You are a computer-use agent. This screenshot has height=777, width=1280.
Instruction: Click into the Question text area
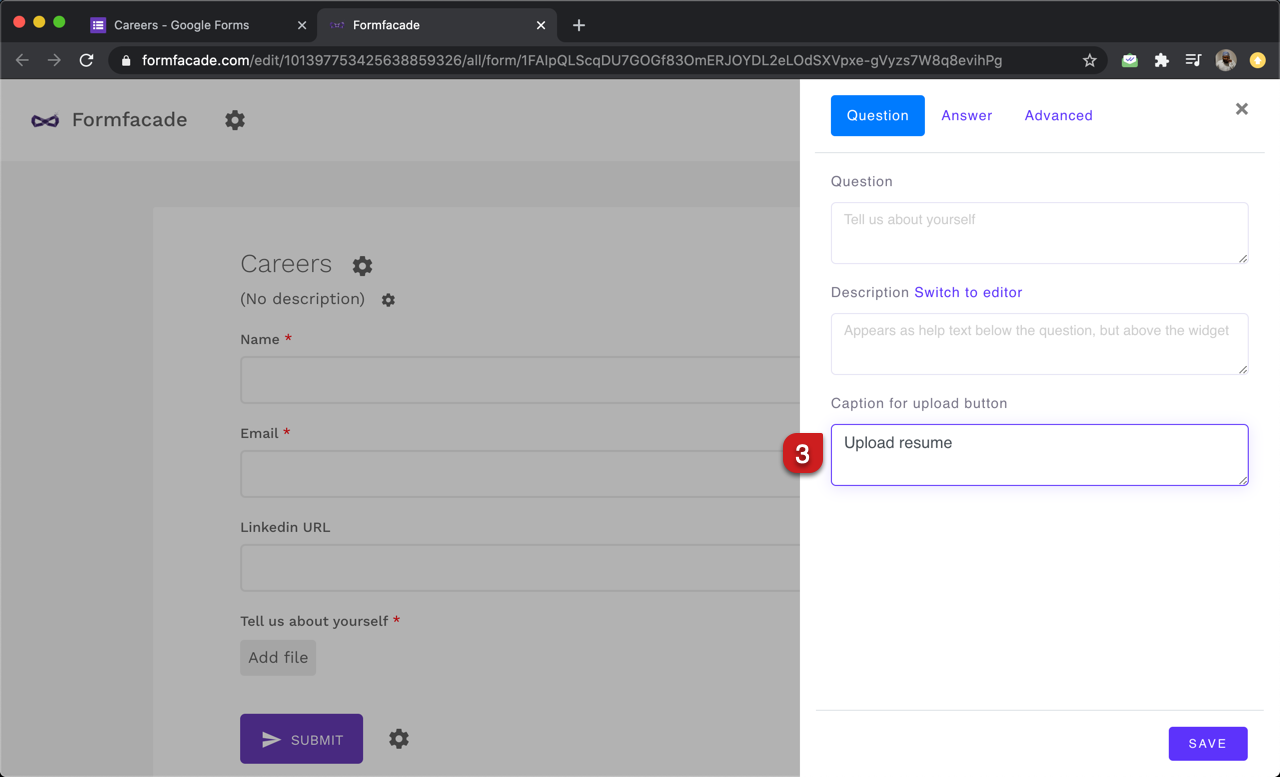[x=1038, y=233]
